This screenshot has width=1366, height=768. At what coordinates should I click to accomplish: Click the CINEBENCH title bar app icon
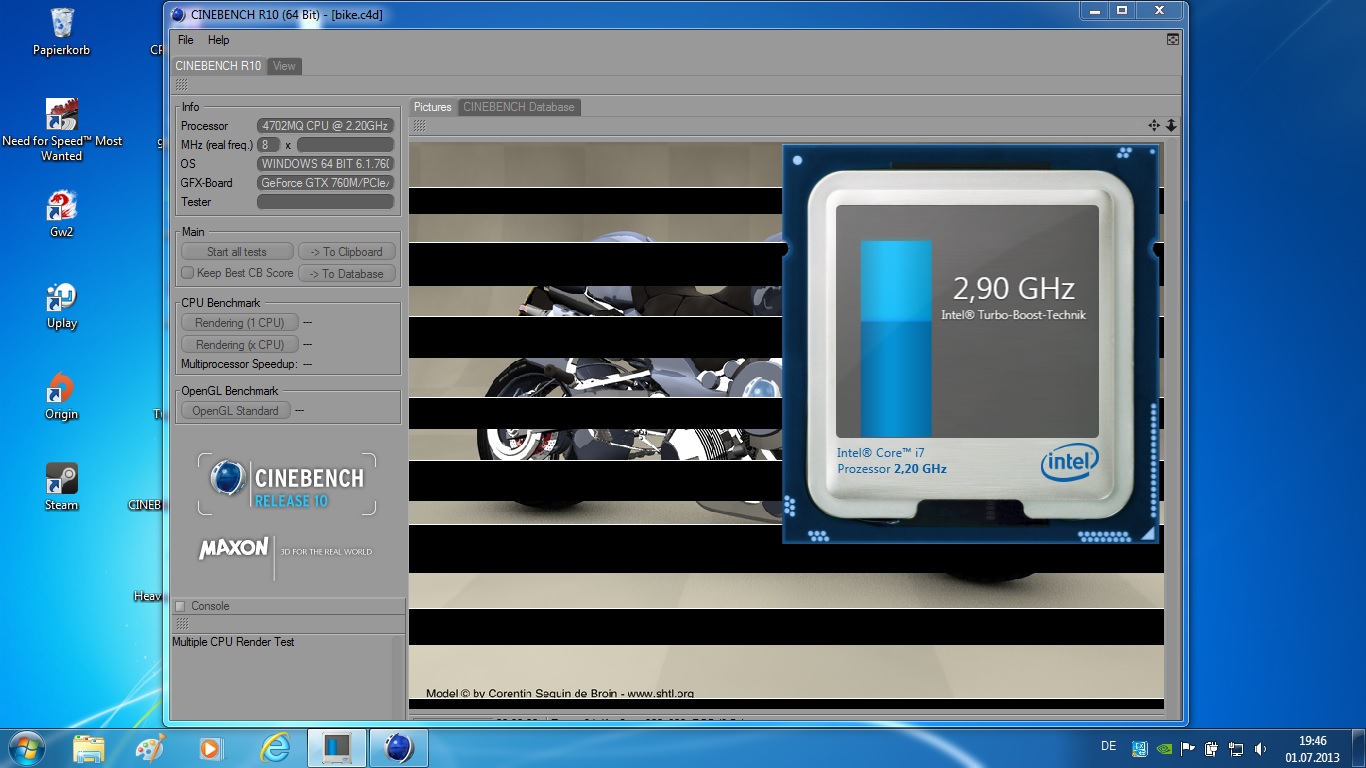178,15
